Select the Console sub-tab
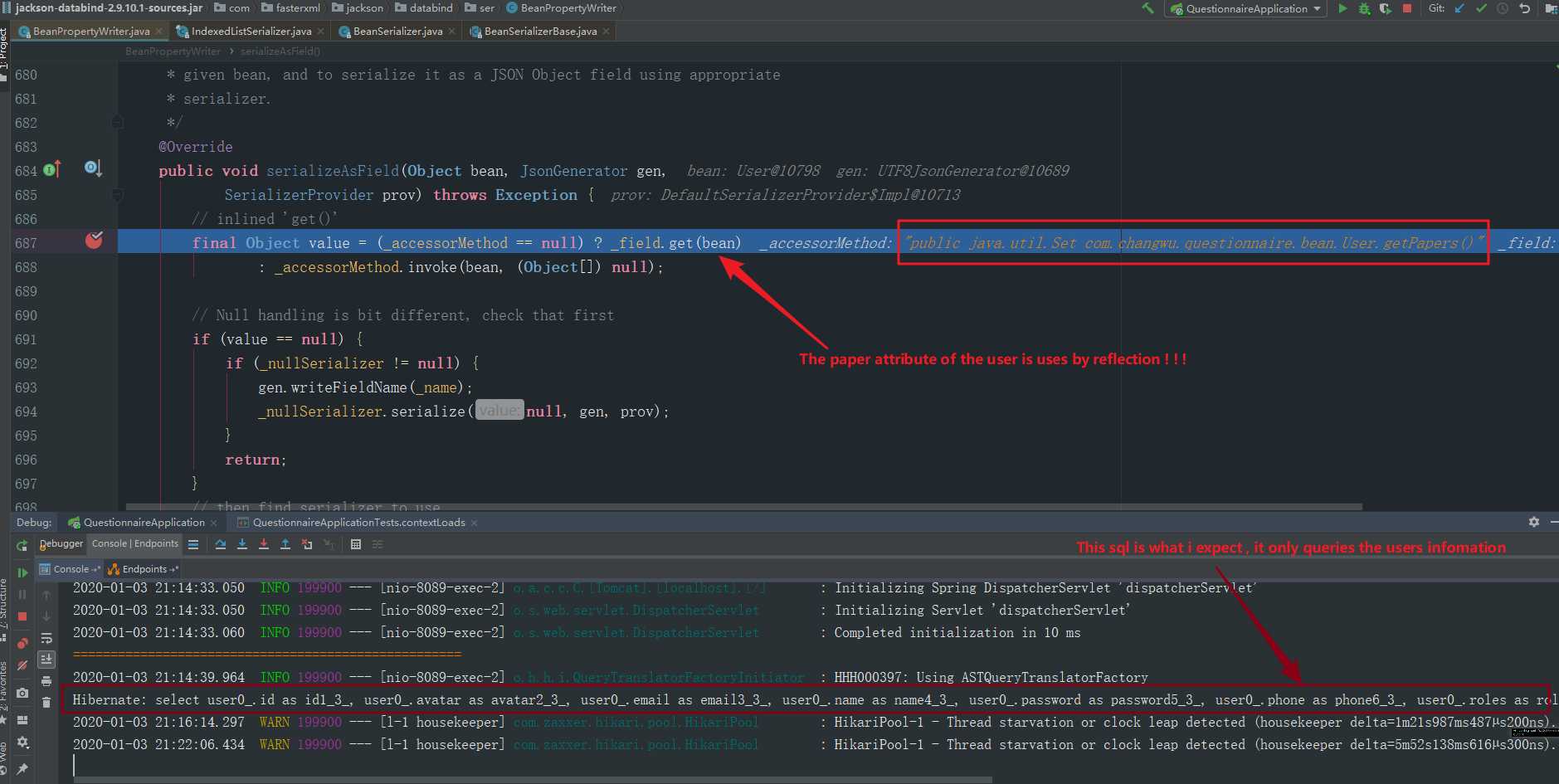Image resolution: width=1559 pixels, height=784 pixels. tap(70, 569)
